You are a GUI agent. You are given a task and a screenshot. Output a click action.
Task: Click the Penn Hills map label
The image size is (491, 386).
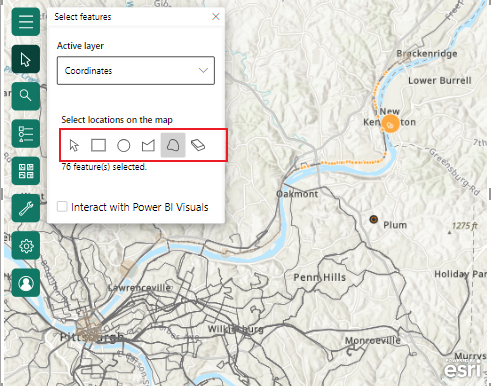click(x=320, y=277)
